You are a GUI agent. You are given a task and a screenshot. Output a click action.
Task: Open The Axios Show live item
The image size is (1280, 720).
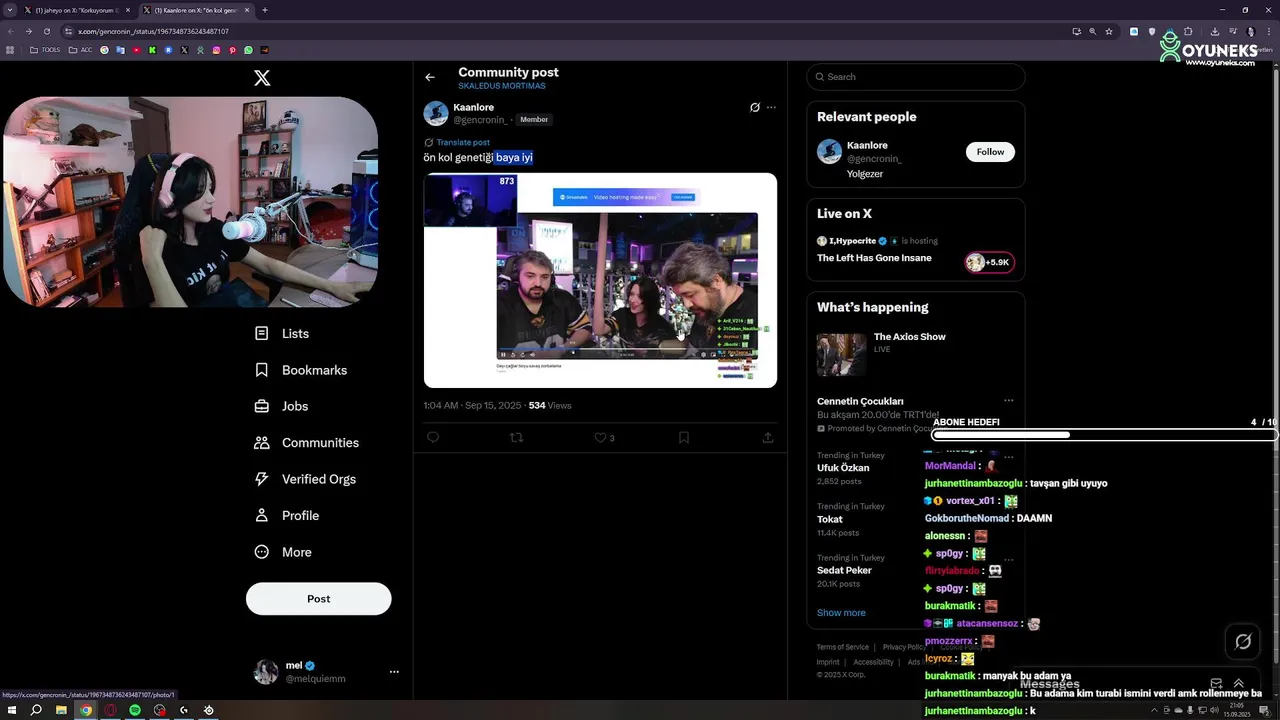(x=916, y=354)
